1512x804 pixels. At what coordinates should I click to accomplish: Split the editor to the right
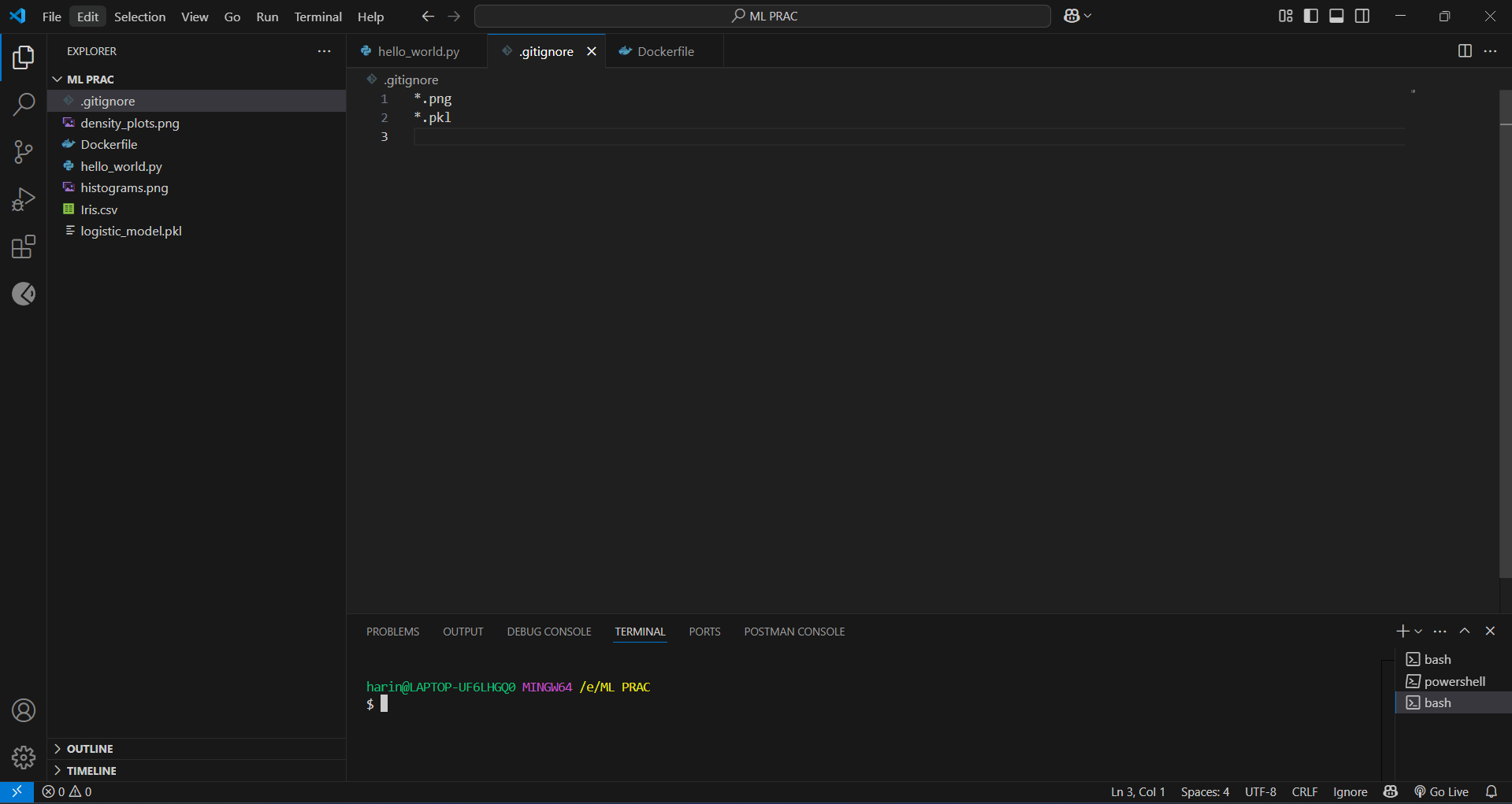1465,51
